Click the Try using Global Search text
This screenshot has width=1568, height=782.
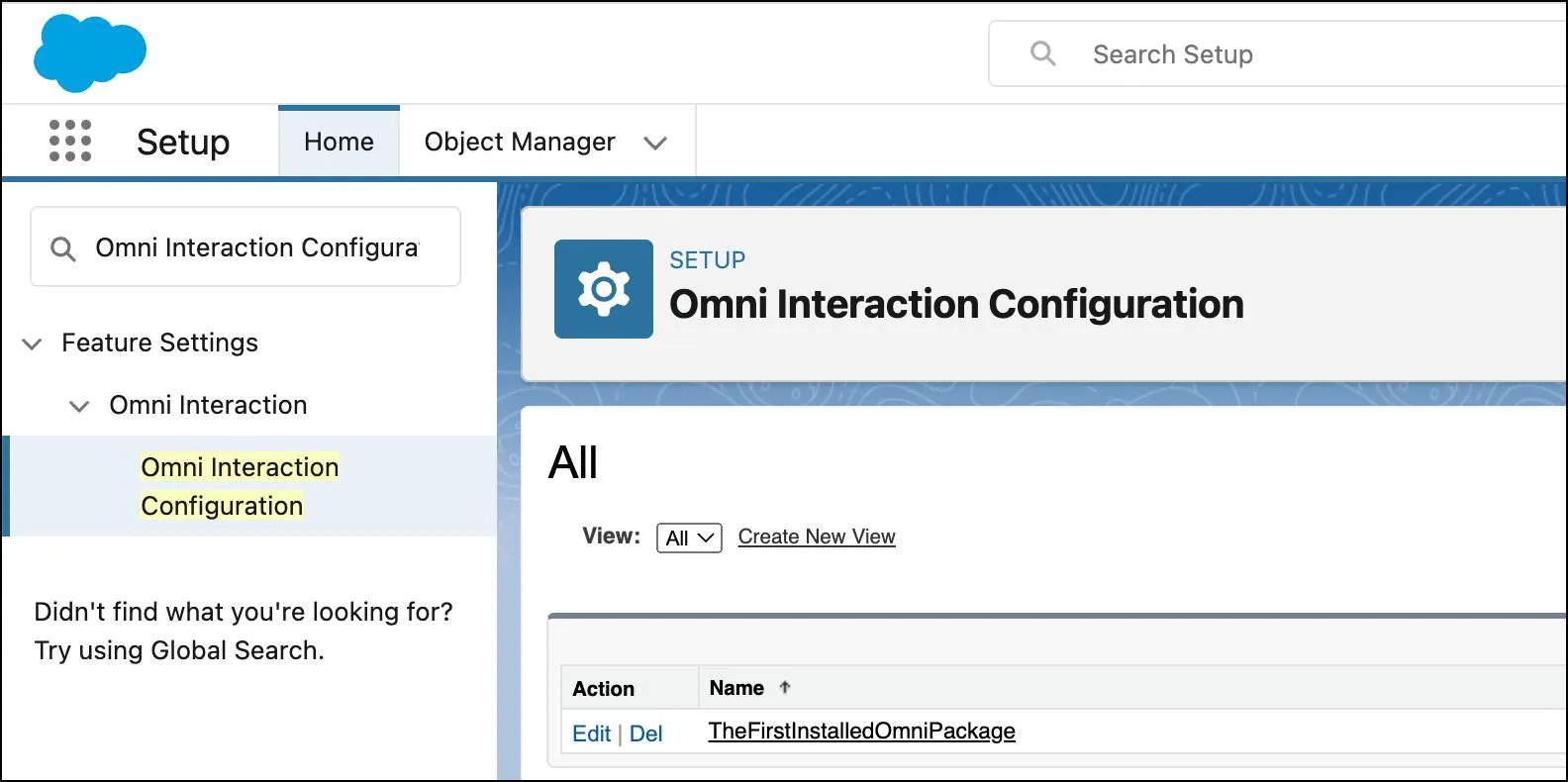[179, 650]
